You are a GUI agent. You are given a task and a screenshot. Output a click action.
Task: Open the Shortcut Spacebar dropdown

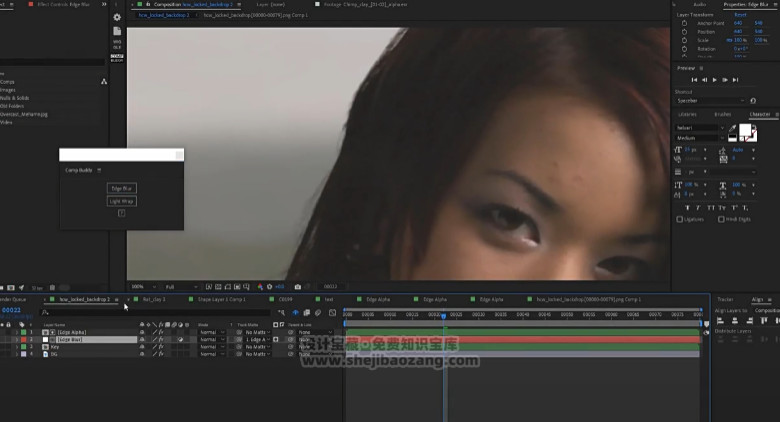[710, 101]
